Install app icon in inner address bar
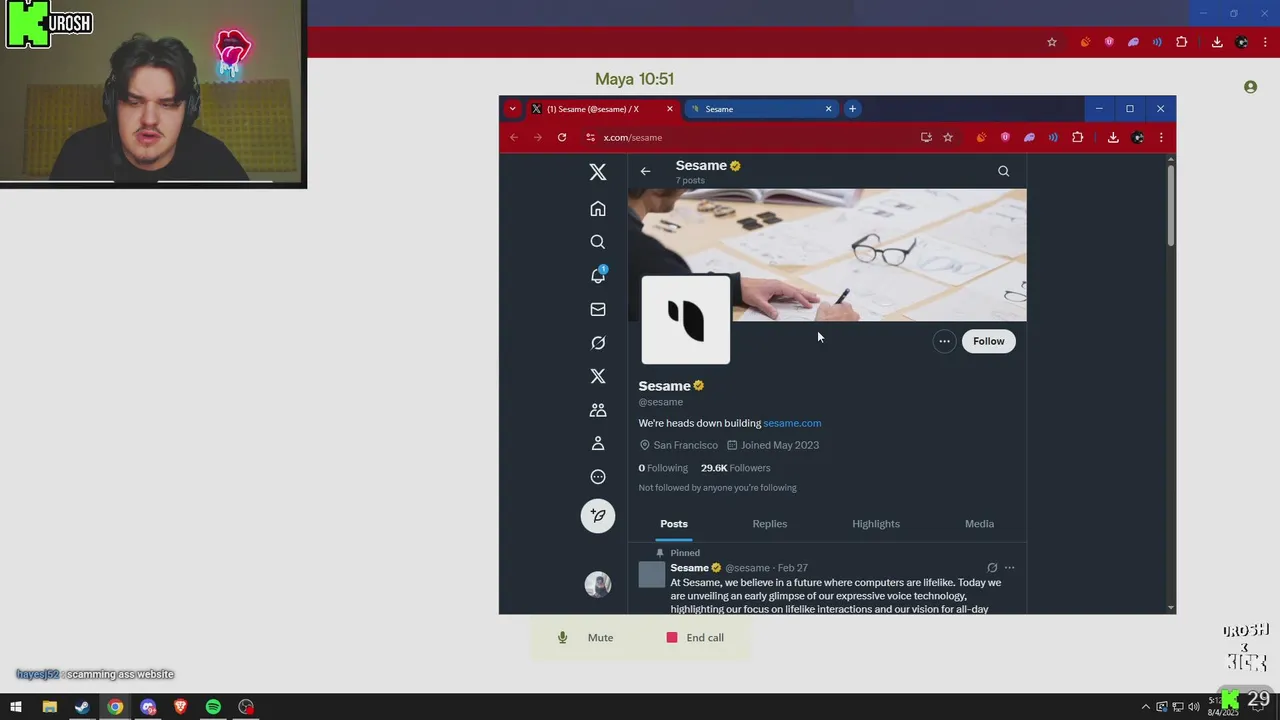The height and width of the screenshot is (720, 1280). tap(926, 137)
